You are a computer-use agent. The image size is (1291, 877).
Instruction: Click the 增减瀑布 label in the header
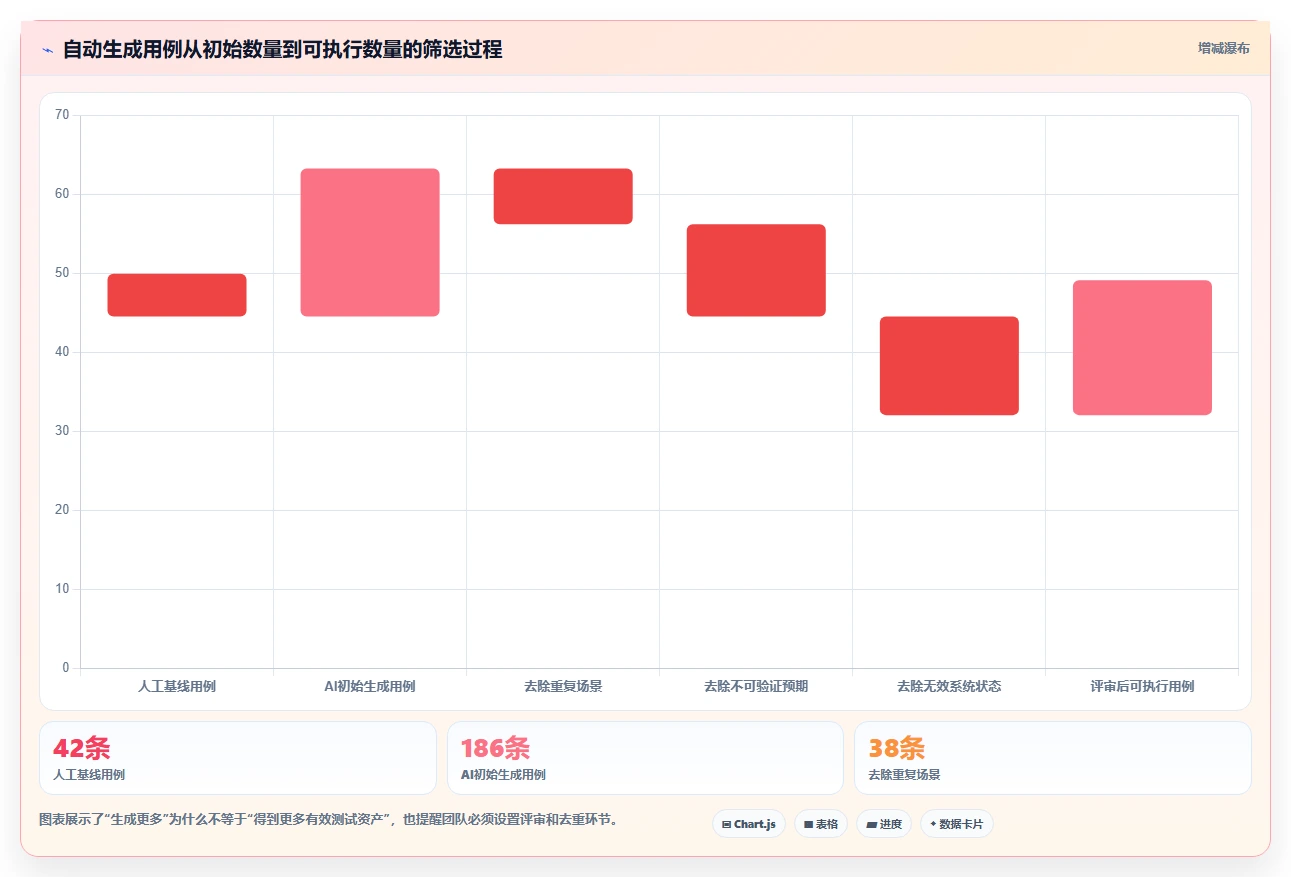[x=1224, y=48]
